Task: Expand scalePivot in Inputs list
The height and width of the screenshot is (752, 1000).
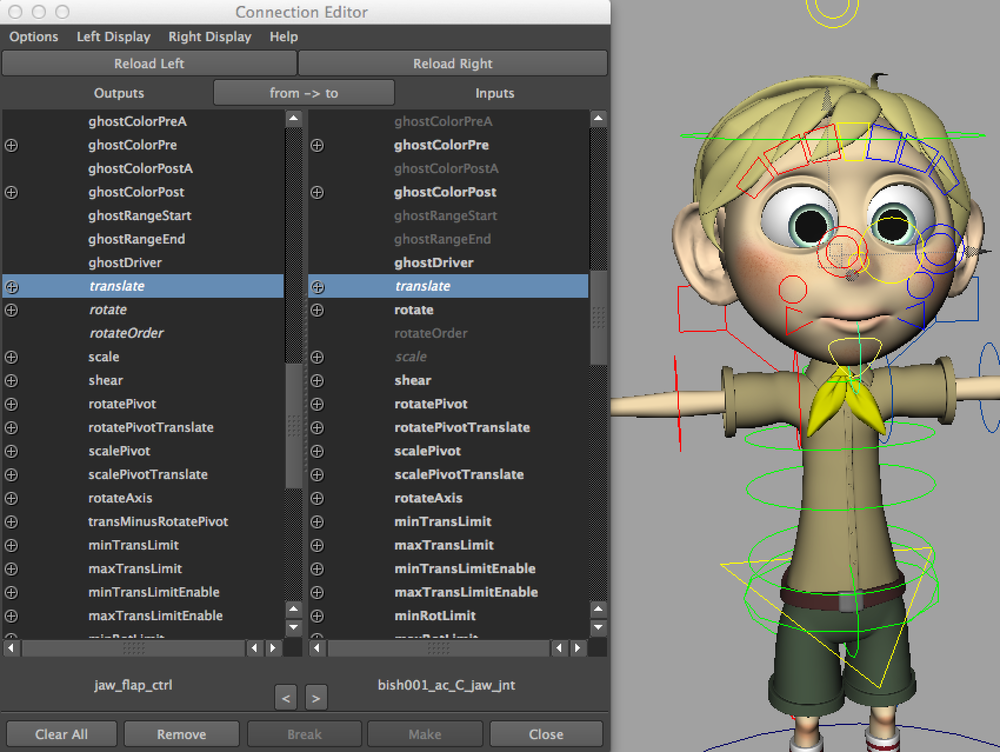Action: [x=317, y=452]
